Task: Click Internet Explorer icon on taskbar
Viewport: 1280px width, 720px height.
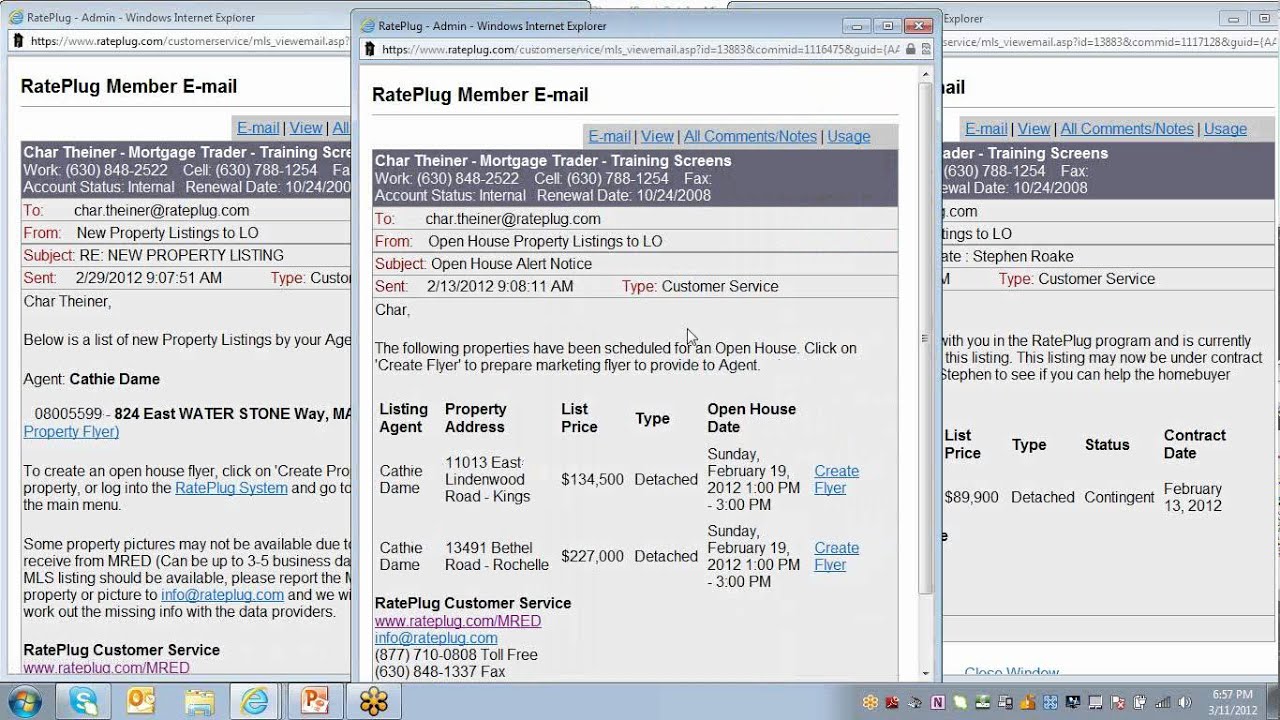Action: click(x=256, y=701)
